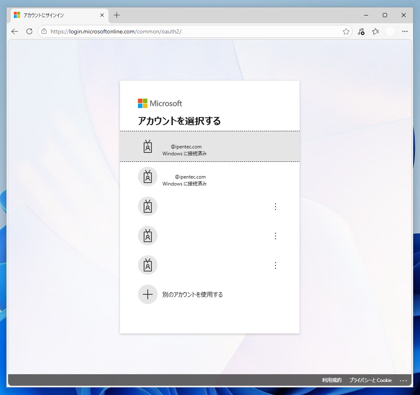Select the アカウントにサインイン browser tab

pos(59,15)
